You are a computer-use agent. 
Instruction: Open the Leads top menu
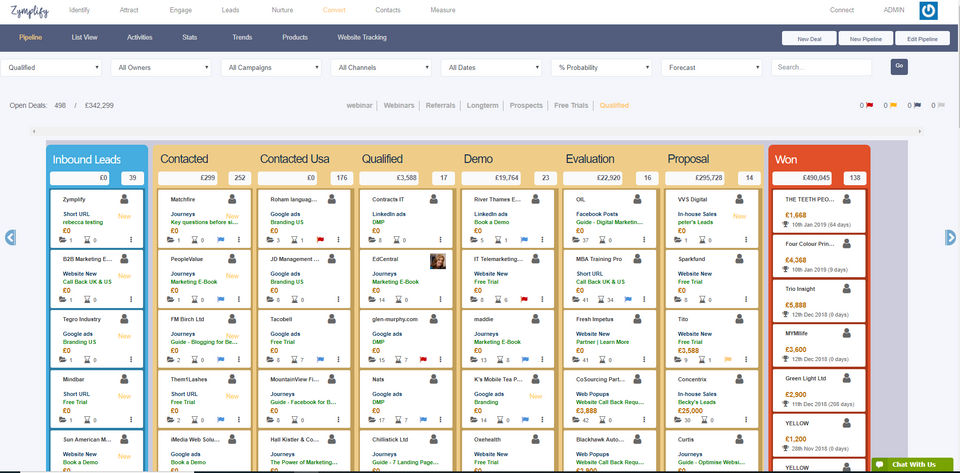[230, 10]
